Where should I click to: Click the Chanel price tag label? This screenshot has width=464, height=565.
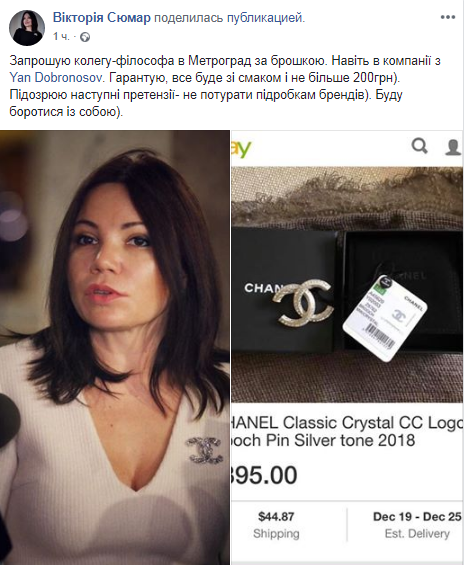click(x=385, y=318)
